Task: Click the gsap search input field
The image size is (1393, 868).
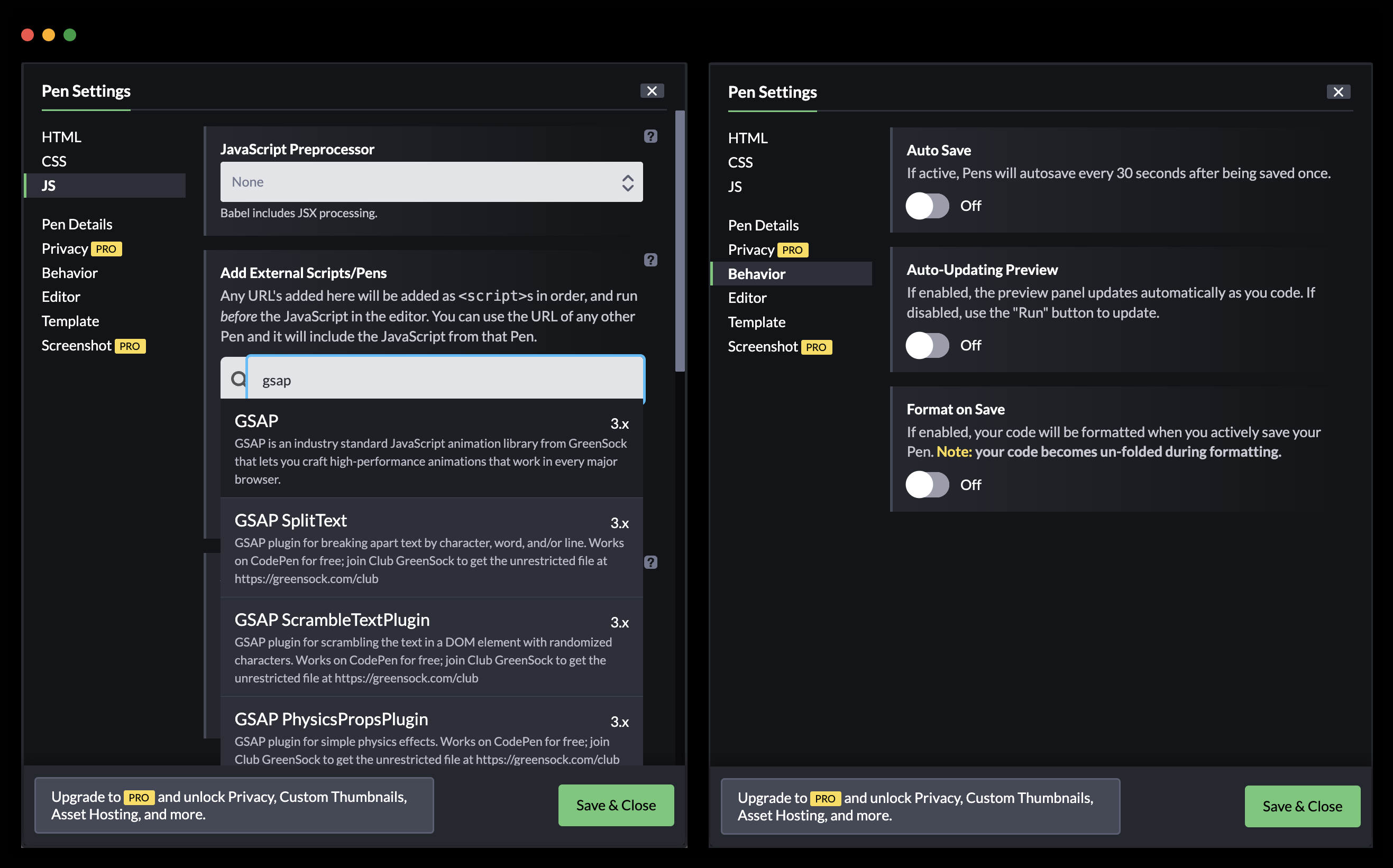Action: pyautogui.click(x=445, y=380)
